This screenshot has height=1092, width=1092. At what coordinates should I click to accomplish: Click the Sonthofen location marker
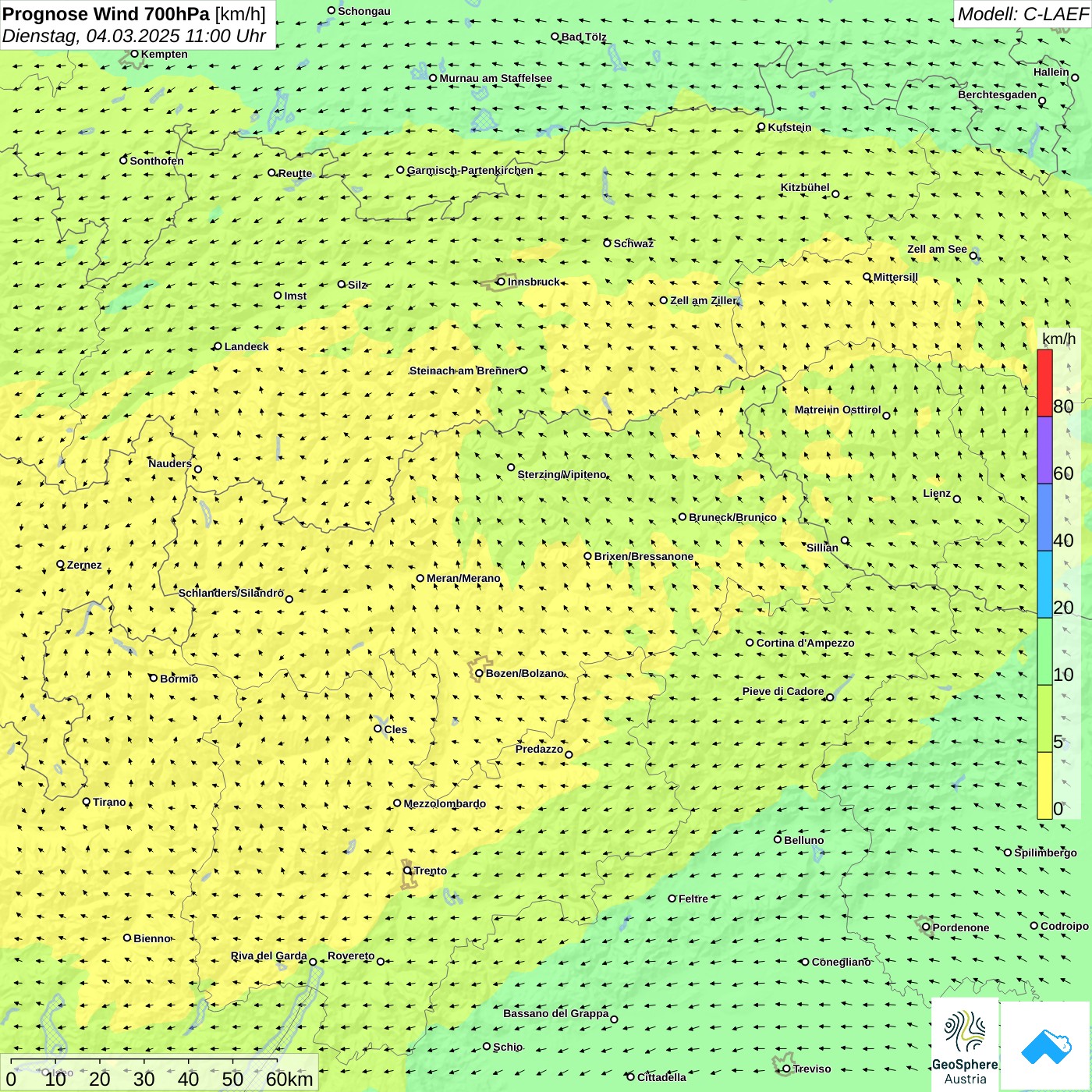123,160
